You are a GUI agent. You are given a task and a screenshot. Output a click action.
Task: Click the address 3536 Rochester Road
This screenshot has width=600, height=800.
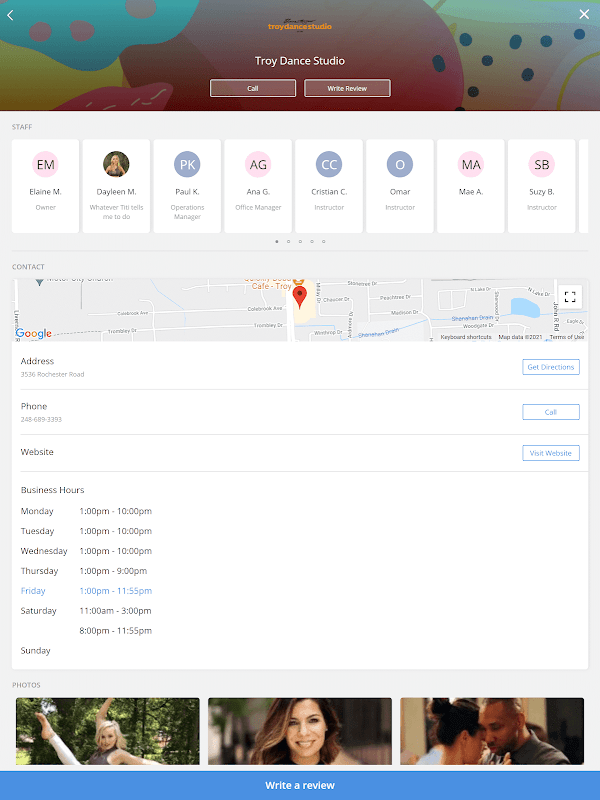[x=53, y=374]
